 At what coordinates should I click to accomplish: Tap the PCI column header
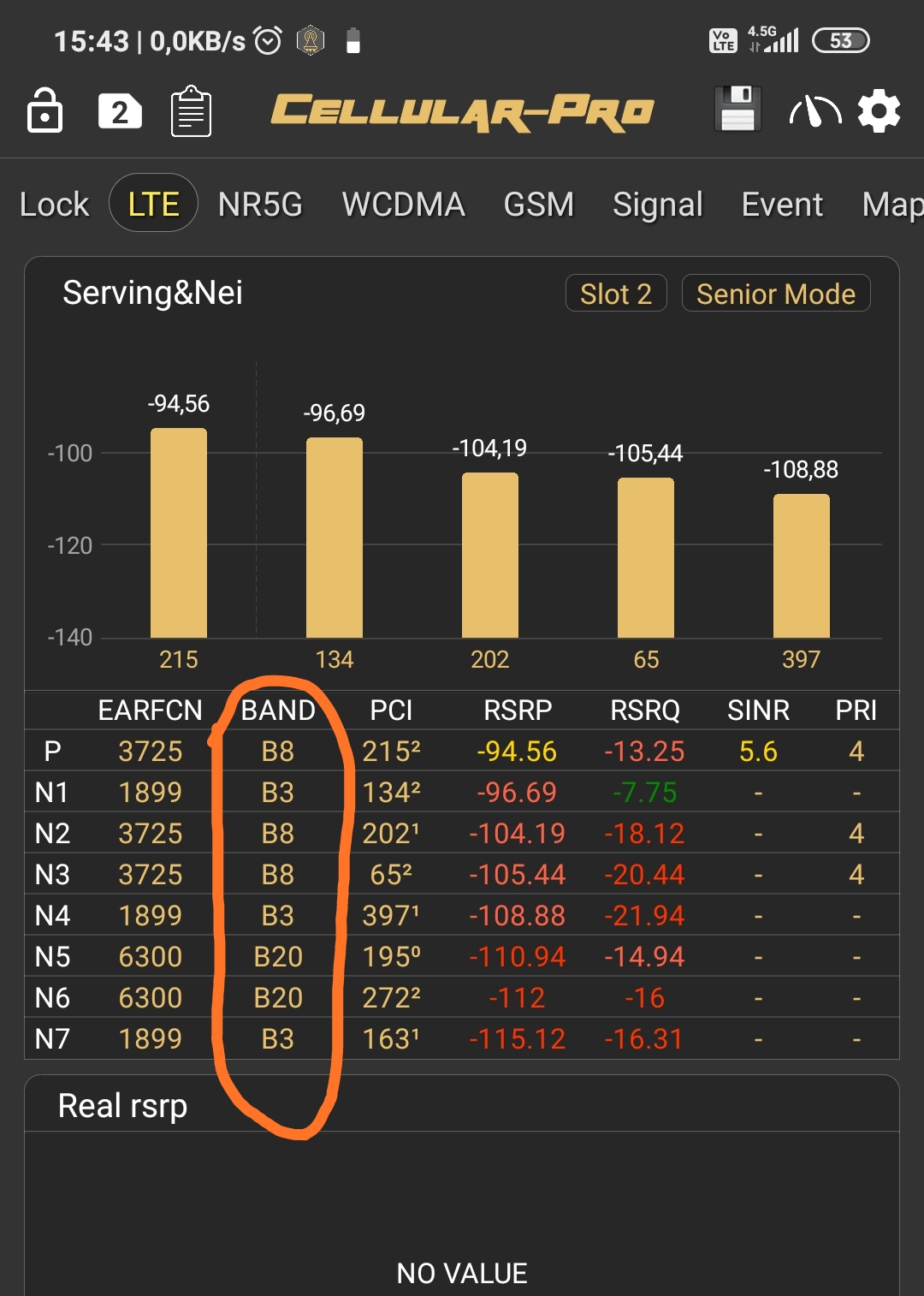(391, 710)
